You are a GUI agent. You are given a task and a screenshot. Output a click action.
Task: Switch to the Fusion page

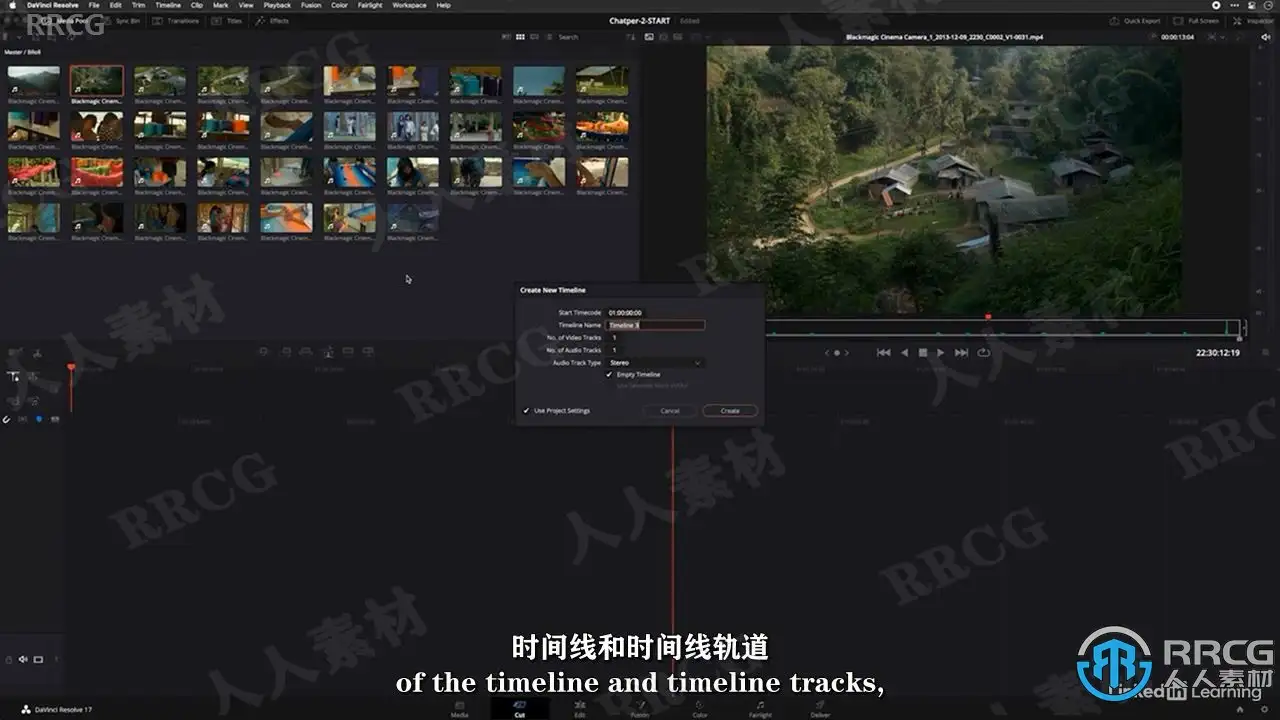[640, 709]
